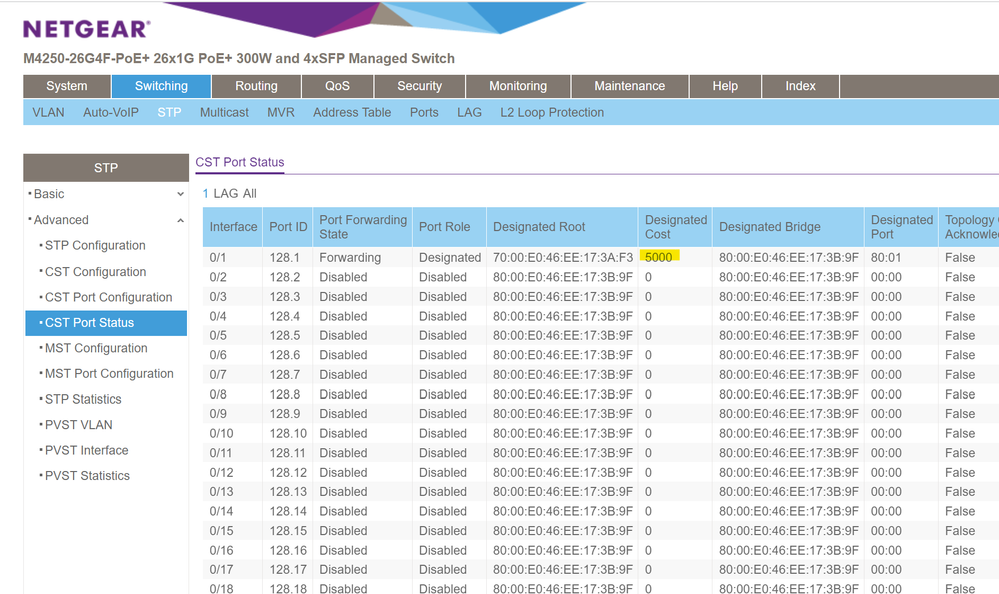Open L2 Loop Protection submenu
Screen dimensions: 999x594
click(x=552, y=112)
